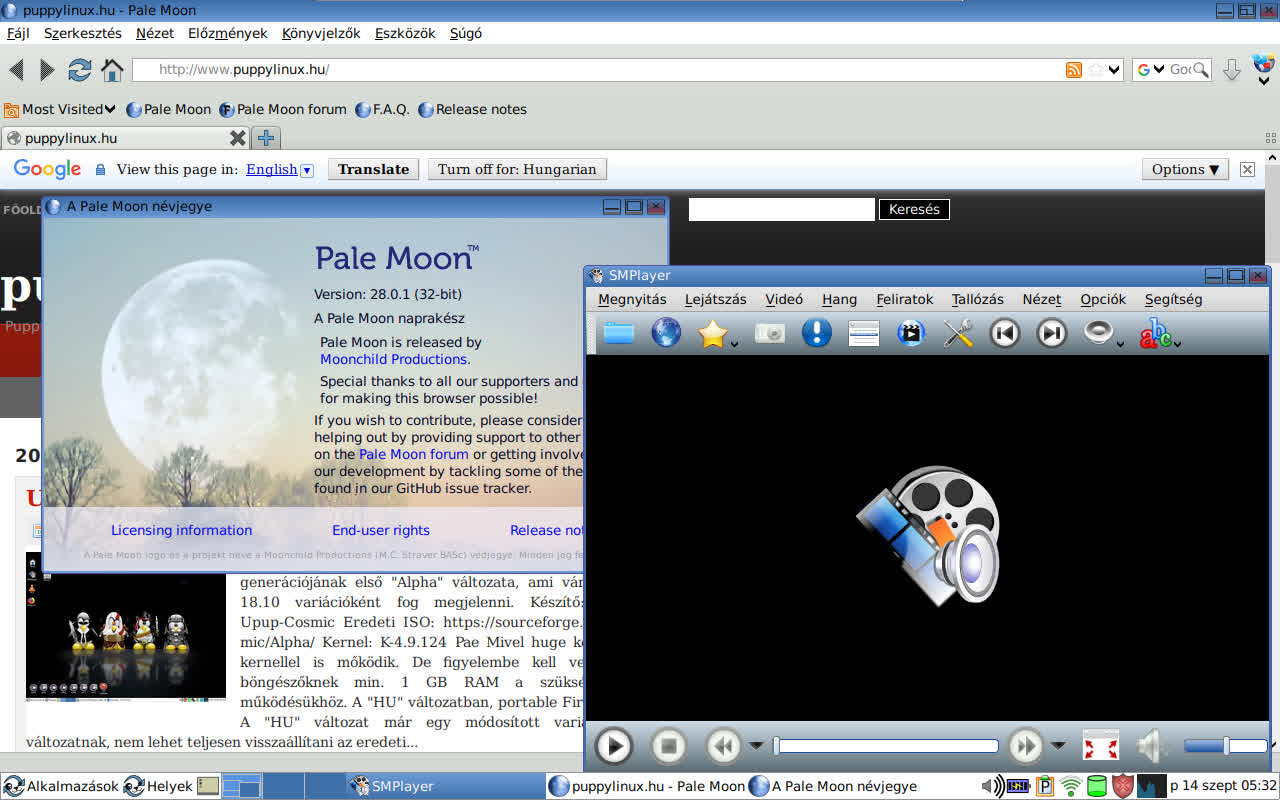The height and width of the screenshot is (800, 1280).
Task: Fast forward in SMPlayer
Action: coord(1026,746)
